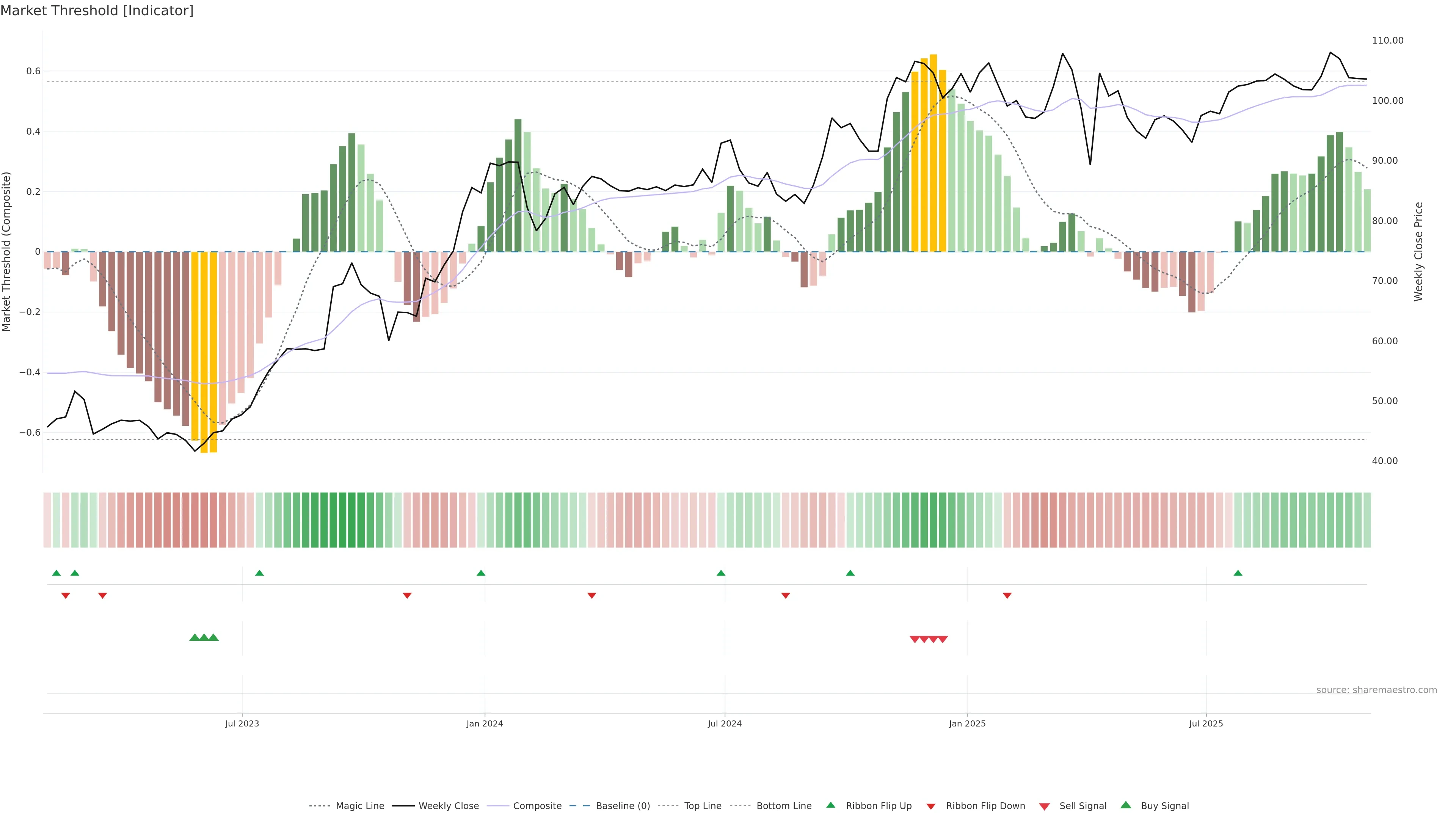Hide the Composite series via its legend entry
This screenshot has height=819, width=1456.
537,806
